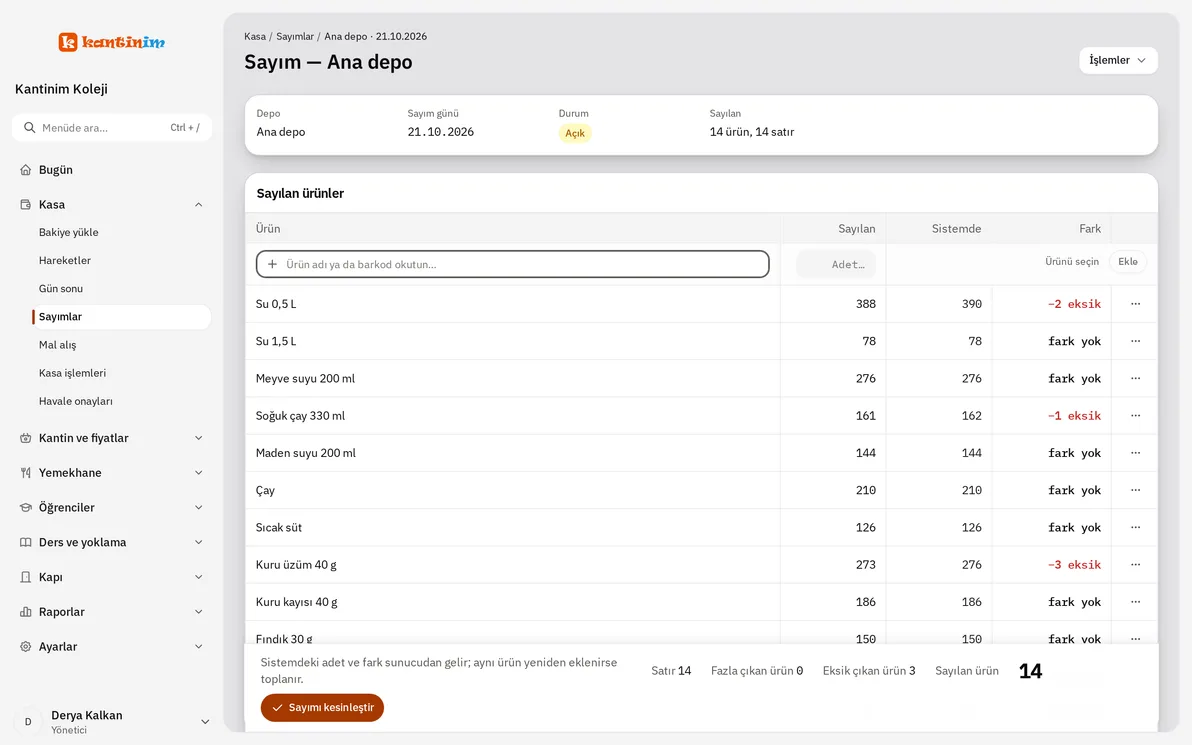Click the Derya Kalkan avatar

[29, 722]
